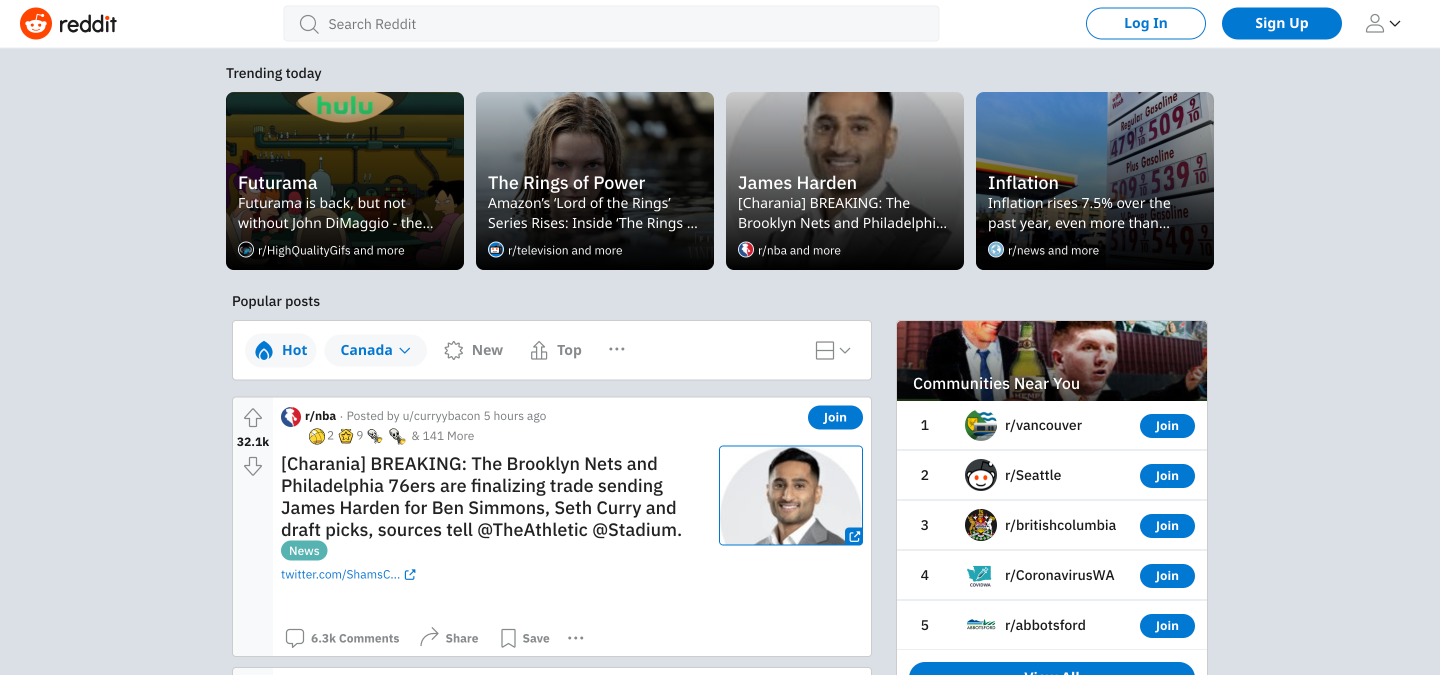
Task: Click the News flair tag
Action: [x=304, y=551]
